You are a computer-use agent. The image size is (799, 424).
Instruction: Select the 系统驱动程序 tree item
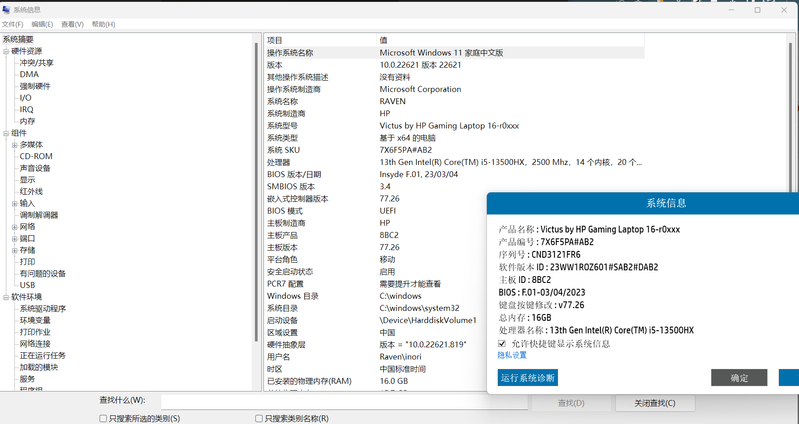[x=43, y=309]
